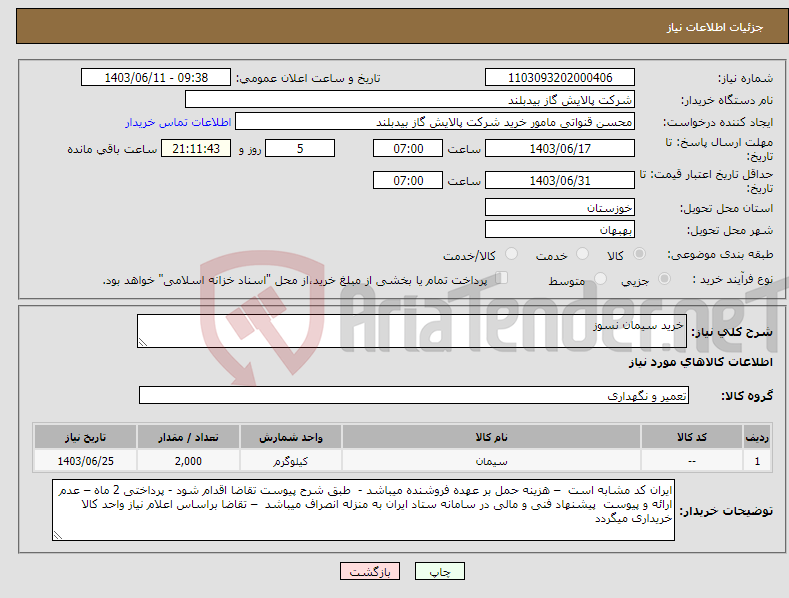789x598 pixels.
Task: Click the اطلاعات کالاهای مورد نیاز section heading
Action: point(700,362)
